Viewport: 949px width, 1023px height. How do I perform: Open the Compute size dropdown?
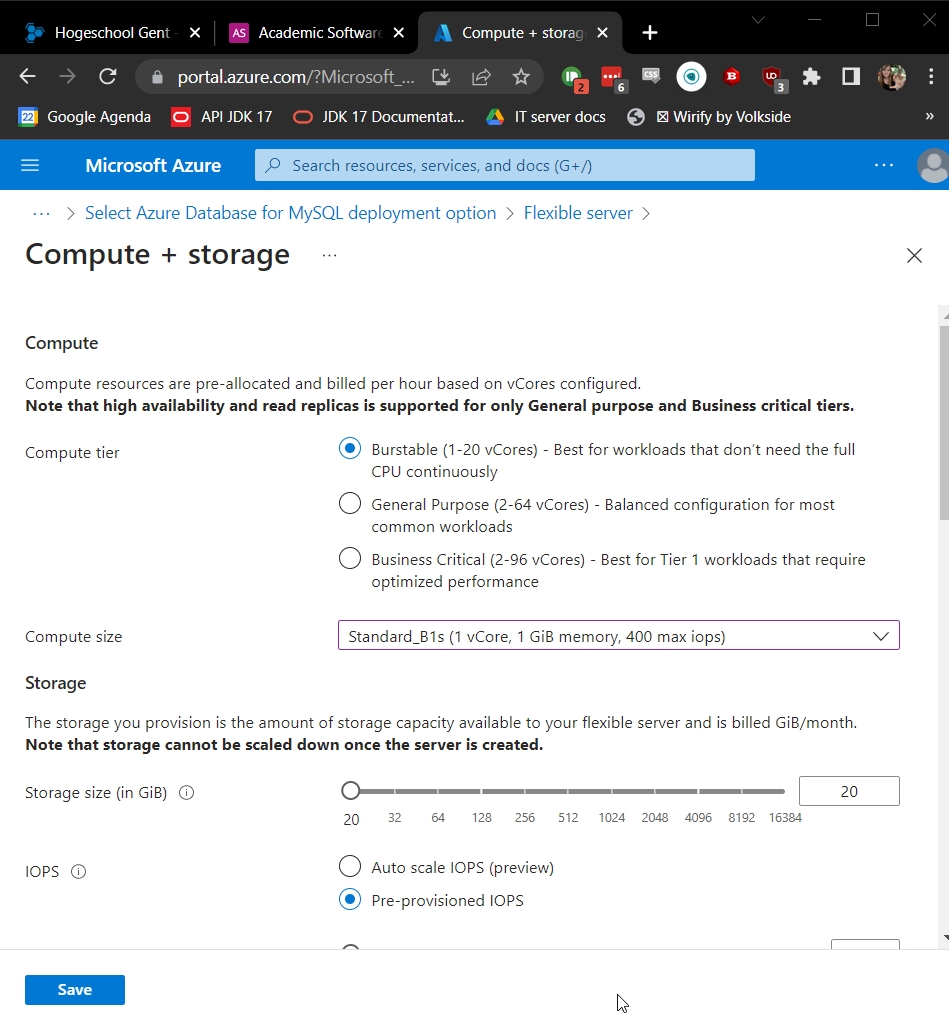618,636
